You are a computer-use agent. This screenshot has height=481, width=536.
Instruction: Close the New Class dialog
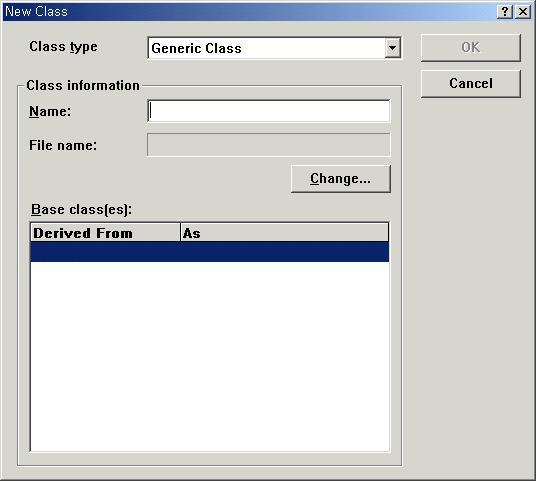click(x=523, y=12)
